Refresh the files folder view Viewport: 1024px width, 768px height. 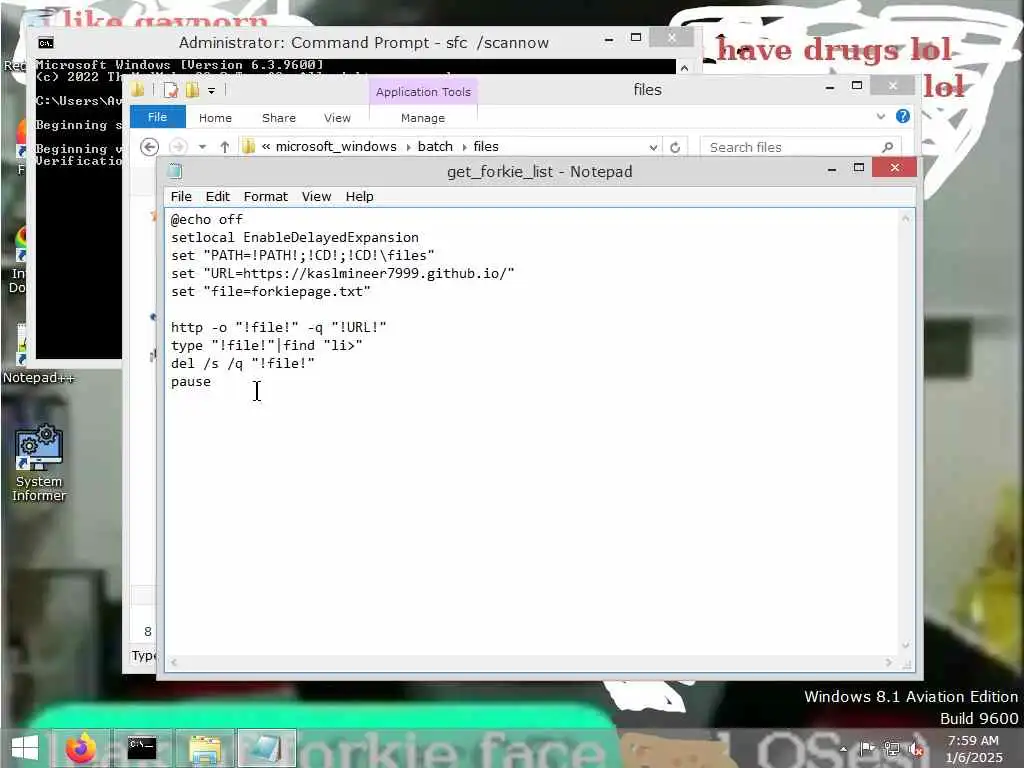(675, 148)
